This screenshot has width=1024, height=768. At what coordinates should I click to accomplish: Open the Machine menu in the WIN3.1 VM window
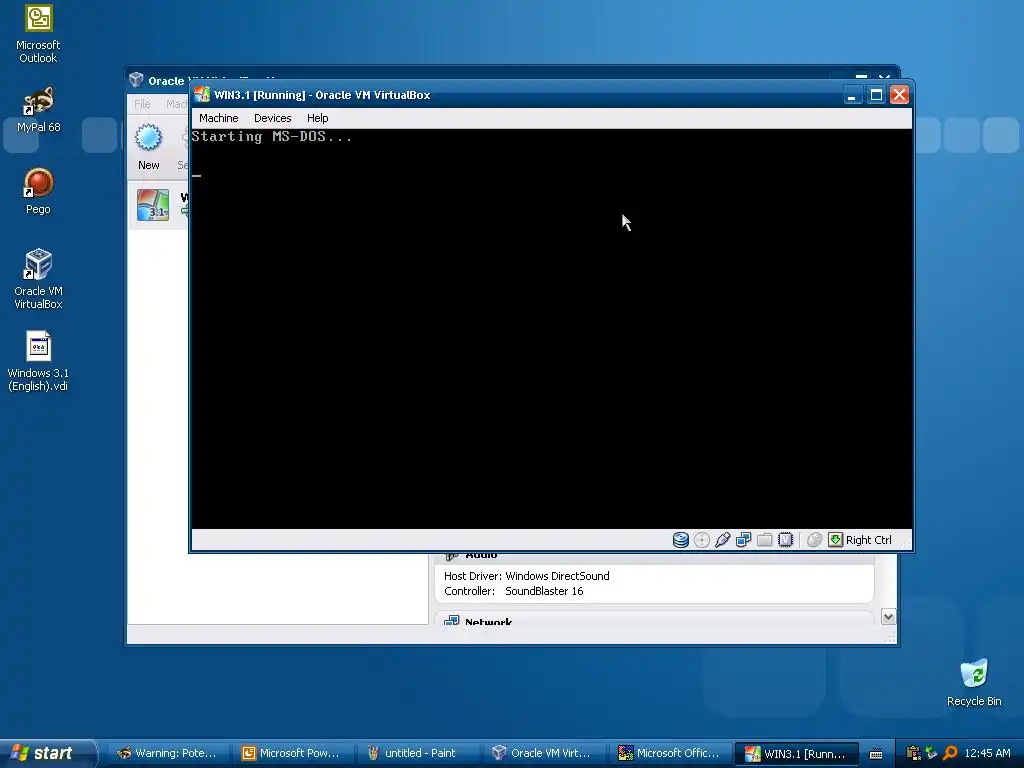[218, 118]
